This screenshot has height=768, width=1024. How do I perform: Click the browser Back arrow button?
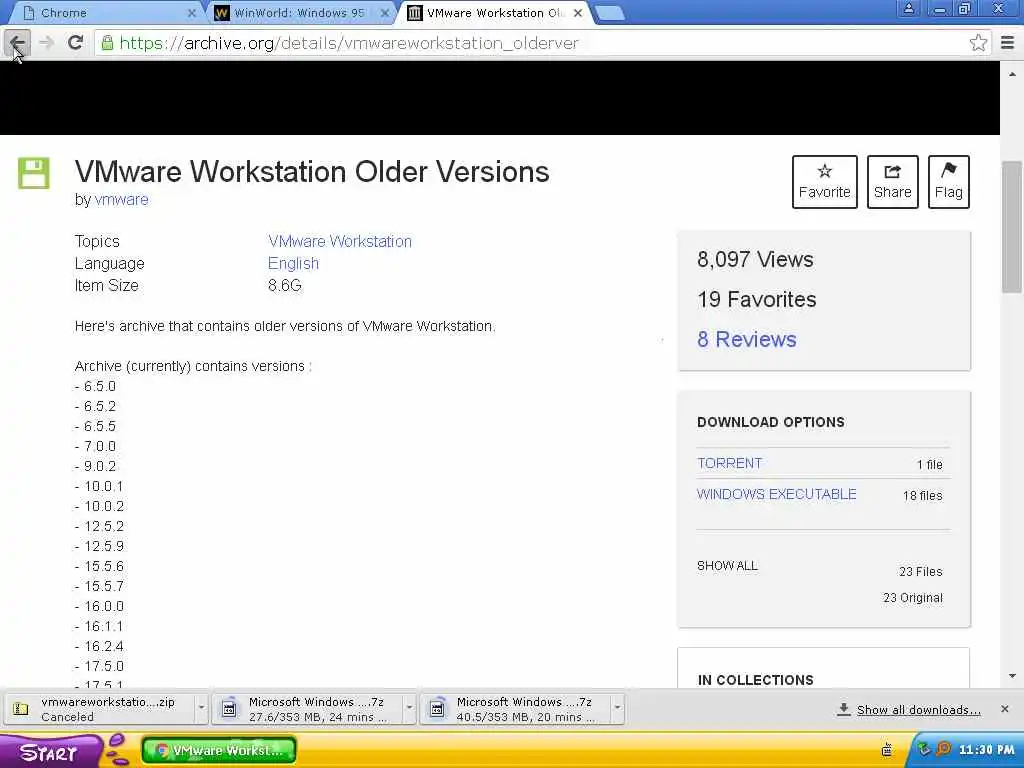17,43
